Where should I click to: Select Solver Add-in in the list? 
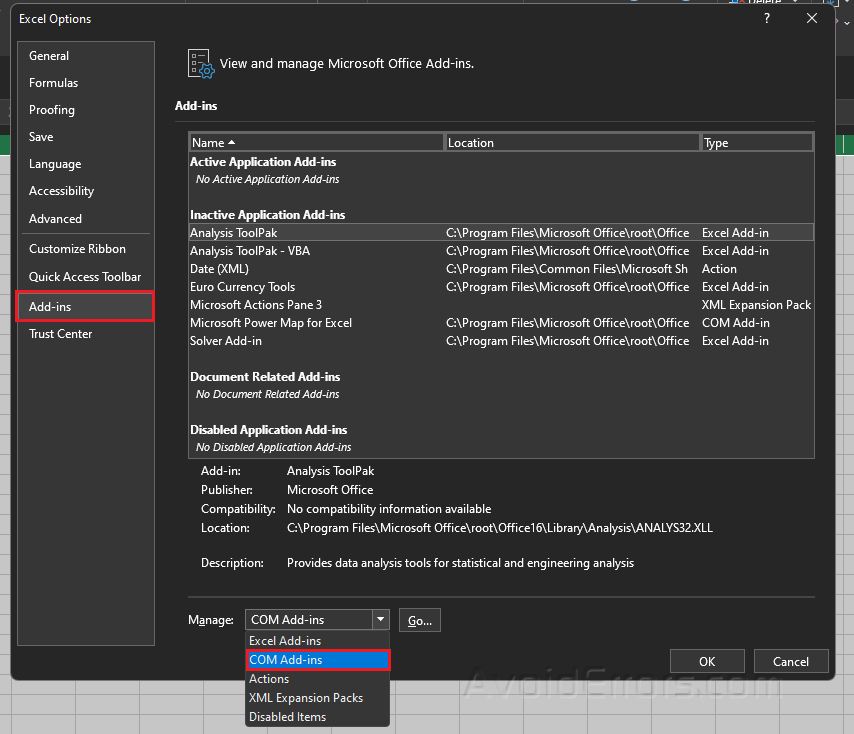pos(501,341)
